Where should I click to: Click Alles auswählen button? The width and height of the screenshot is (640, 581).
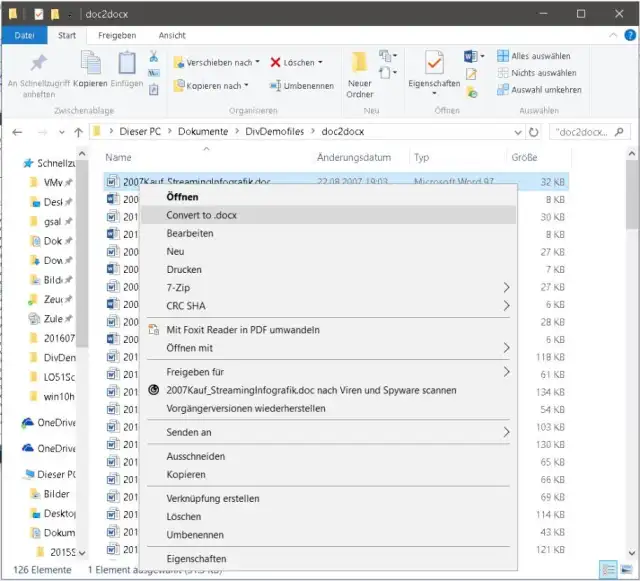click(540, 57)
